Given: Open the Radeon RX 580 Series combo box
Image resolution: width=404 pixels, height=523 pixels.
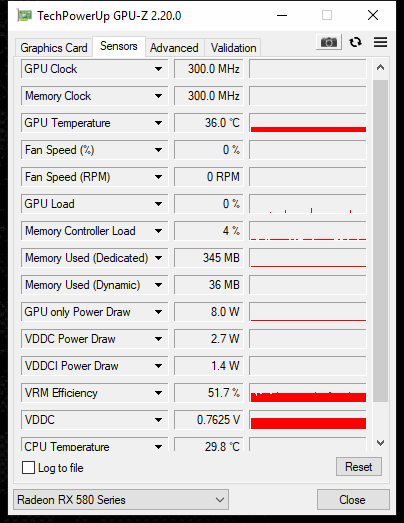Looking at the screenshot, I should tap(121, 500).
